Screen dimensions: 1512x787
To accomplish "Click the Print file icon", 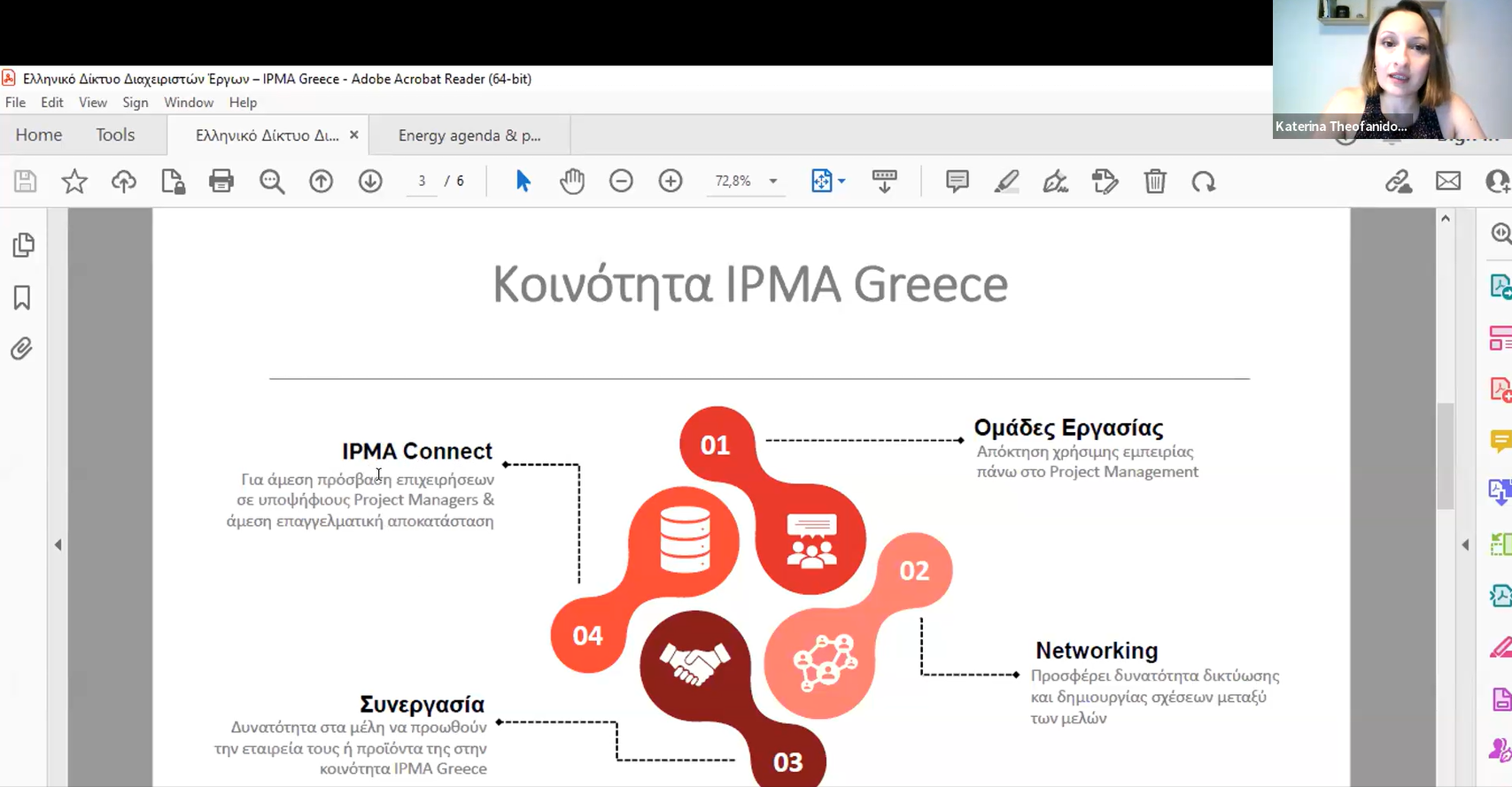I will tap(221, 181).
